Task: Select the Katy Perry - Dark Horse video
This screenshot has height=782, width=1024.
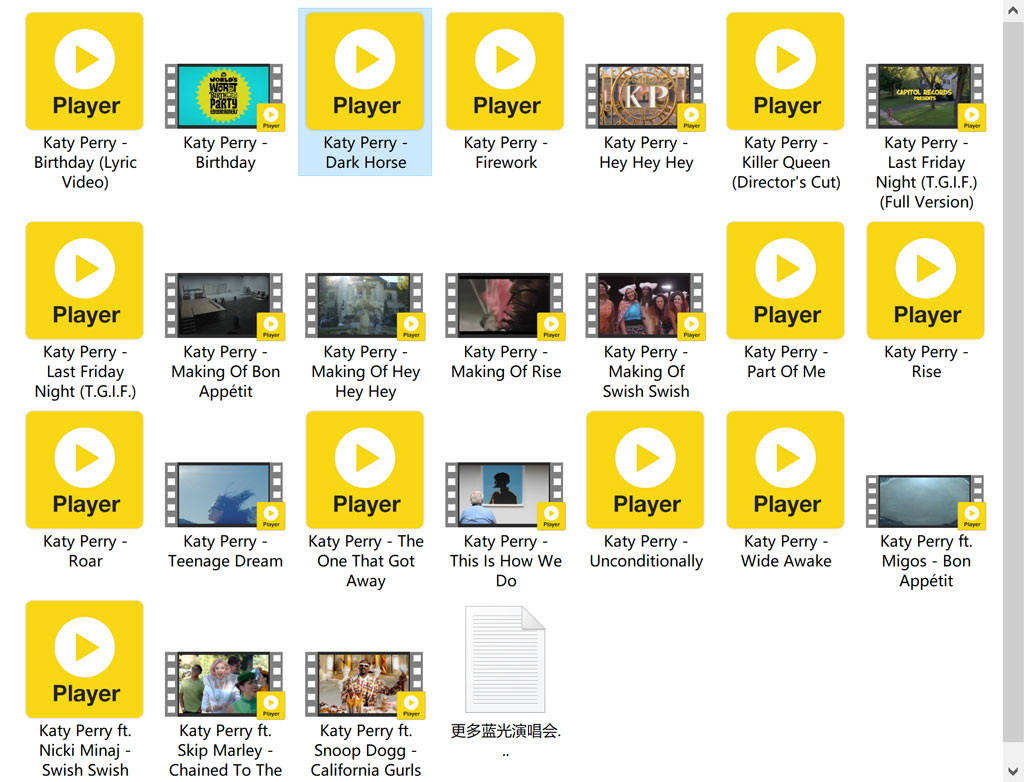Action: coord(365,72)
